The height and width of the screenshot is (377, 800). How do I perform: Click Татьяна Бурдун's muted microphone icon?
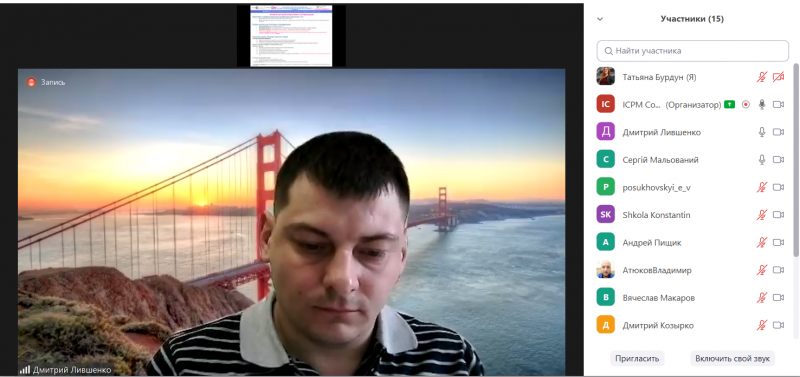click(x=762, y=77)
